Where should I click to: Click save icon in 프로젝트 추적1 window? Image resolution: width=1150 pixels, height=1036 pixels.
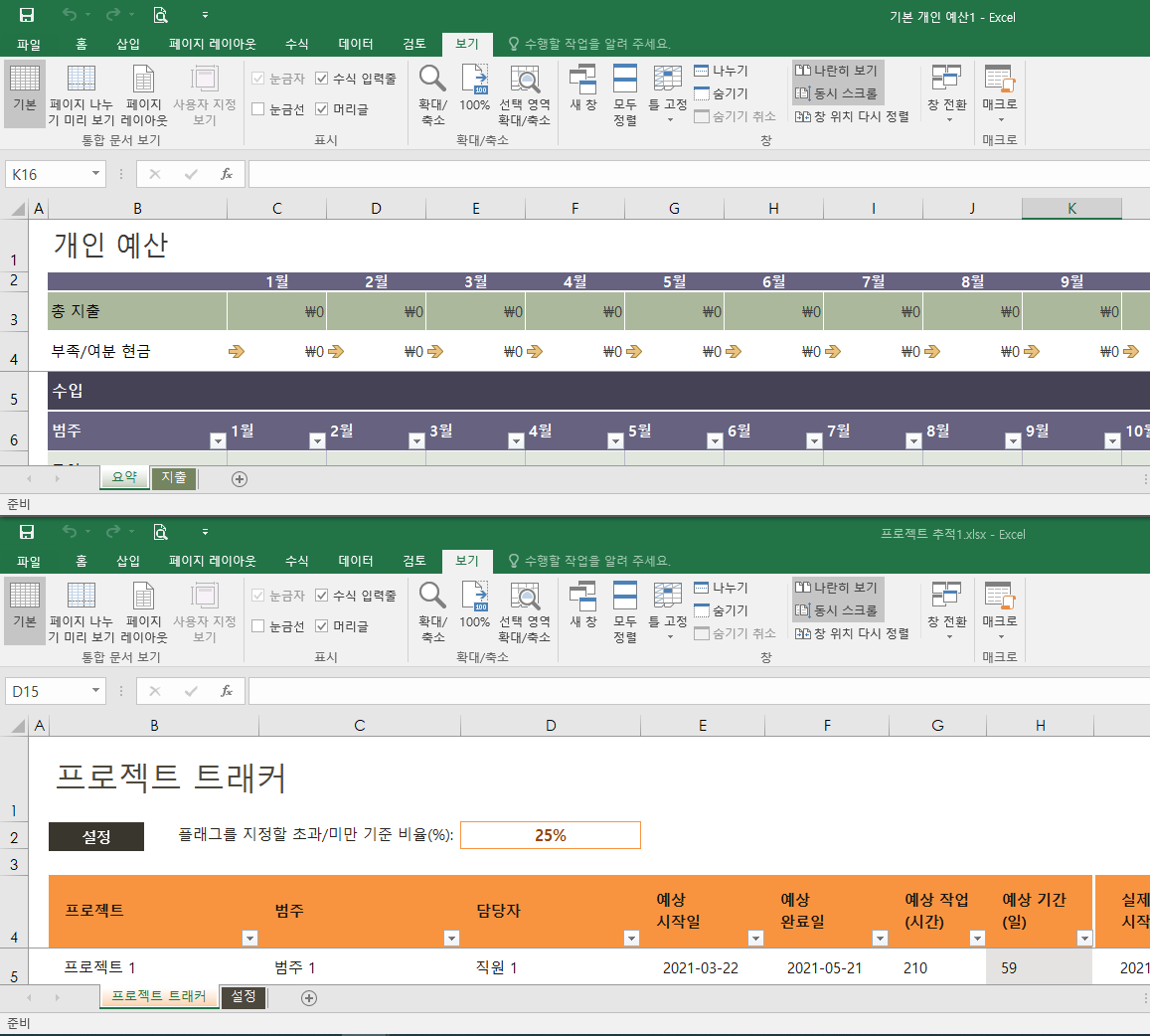tap(27, 532)
